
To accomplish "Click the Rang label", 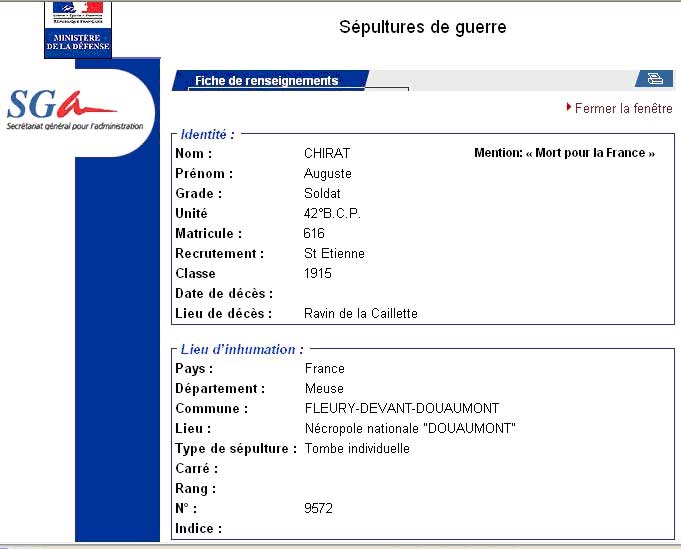I will tap(195, 489).
